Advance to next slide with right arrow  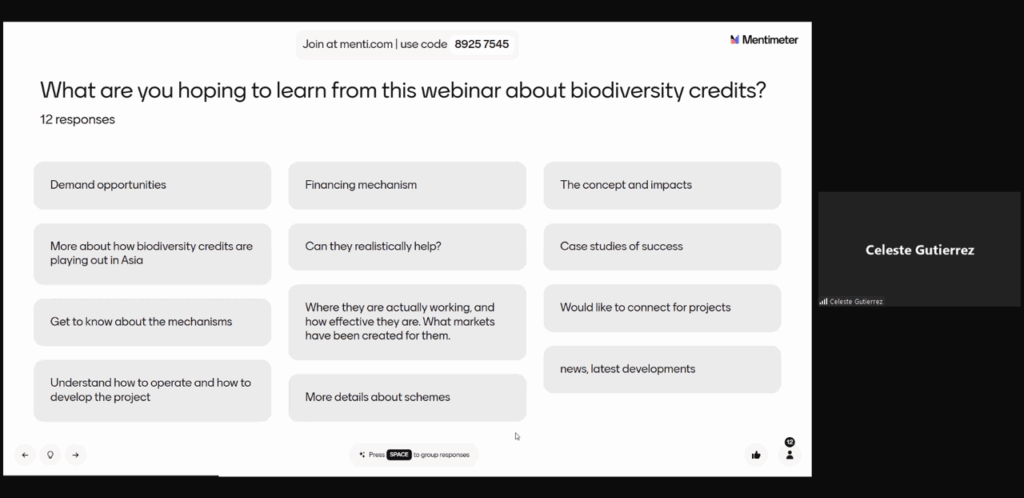pos(76,454)
